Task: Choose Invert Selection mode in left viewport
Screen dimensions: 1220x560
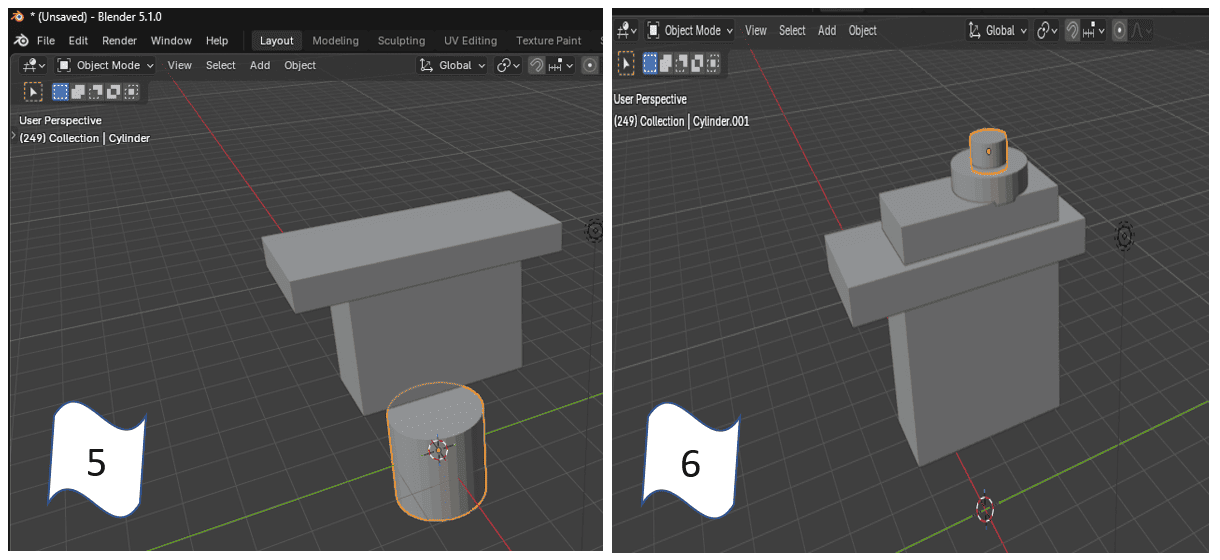Action: [113, 92]
